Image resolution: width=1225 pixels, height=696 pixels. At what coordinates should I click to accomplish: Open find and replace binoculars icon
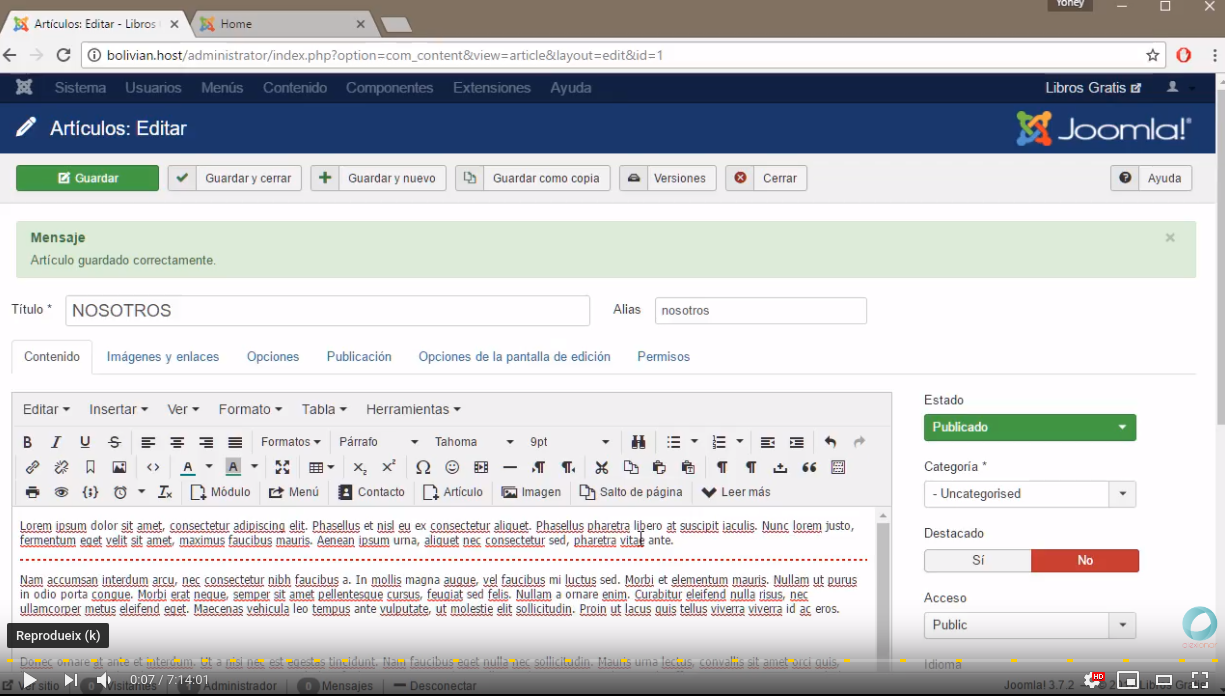[x=638, y=442]
